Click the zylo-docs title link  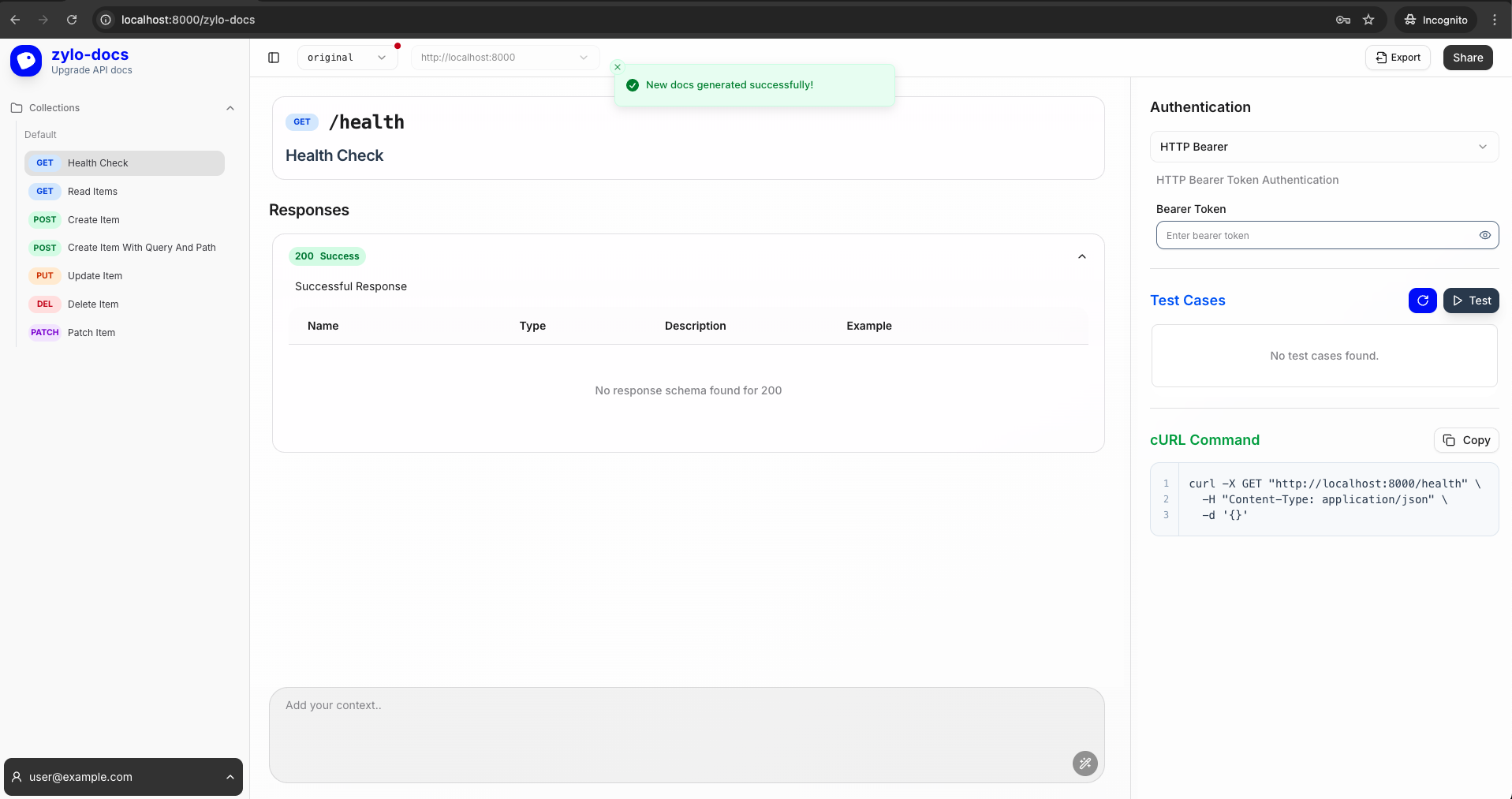point(90,54)
